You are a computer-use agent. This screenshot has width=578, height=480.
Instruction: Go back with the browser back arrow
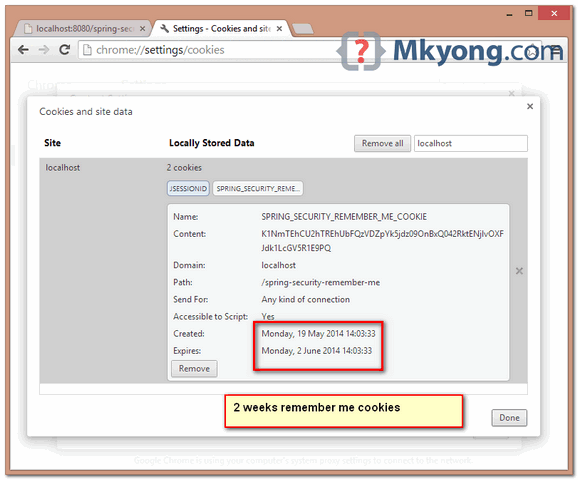coord(23,50)
